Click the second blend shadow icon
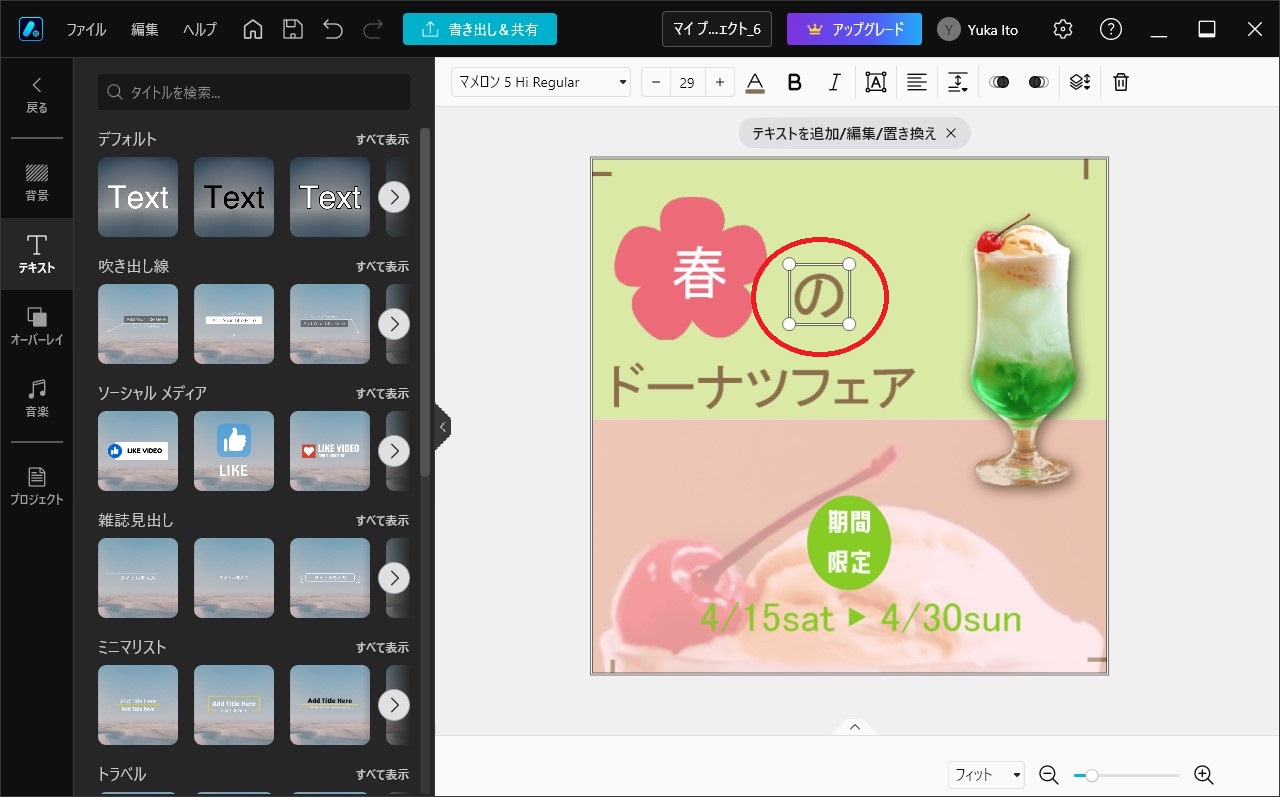 pos(1038,83)
